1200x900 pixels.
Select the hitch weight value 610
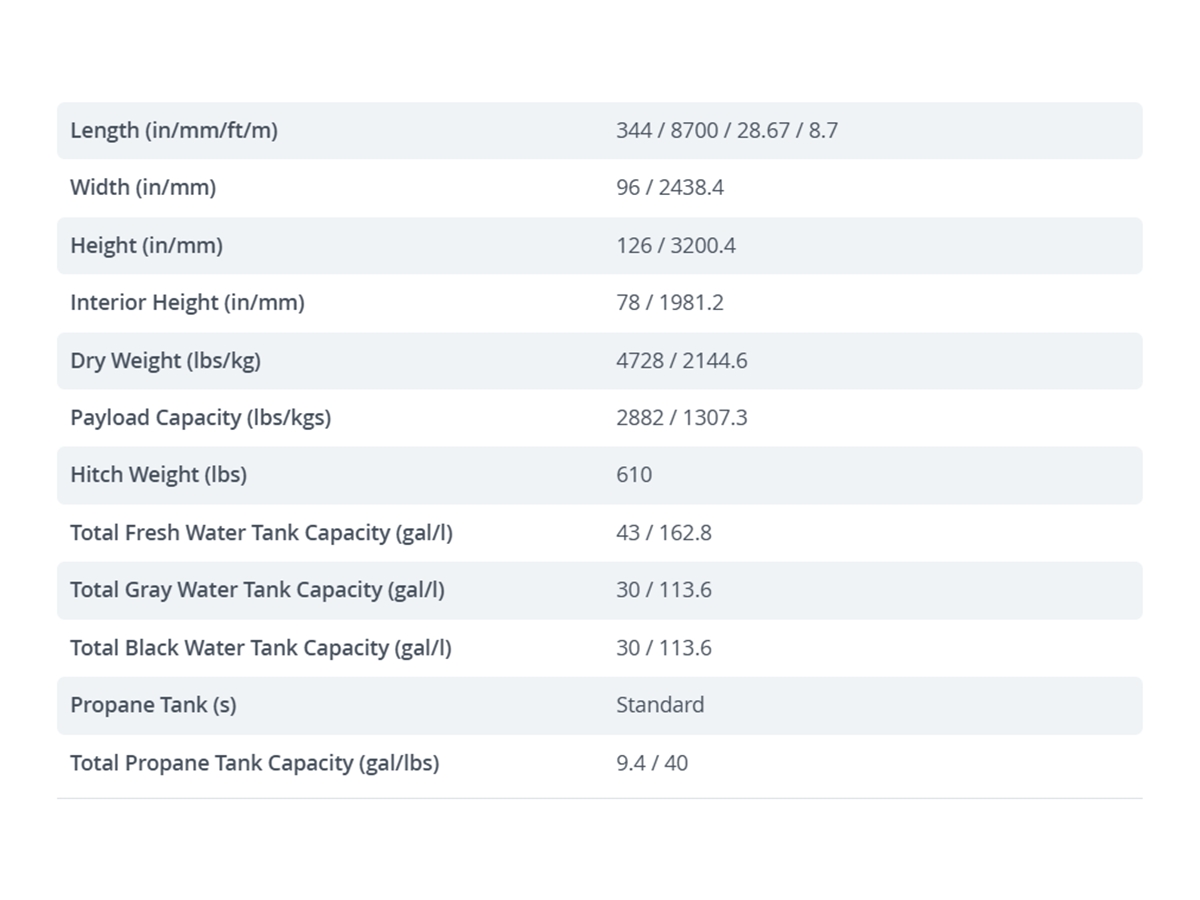coord(634,474)
